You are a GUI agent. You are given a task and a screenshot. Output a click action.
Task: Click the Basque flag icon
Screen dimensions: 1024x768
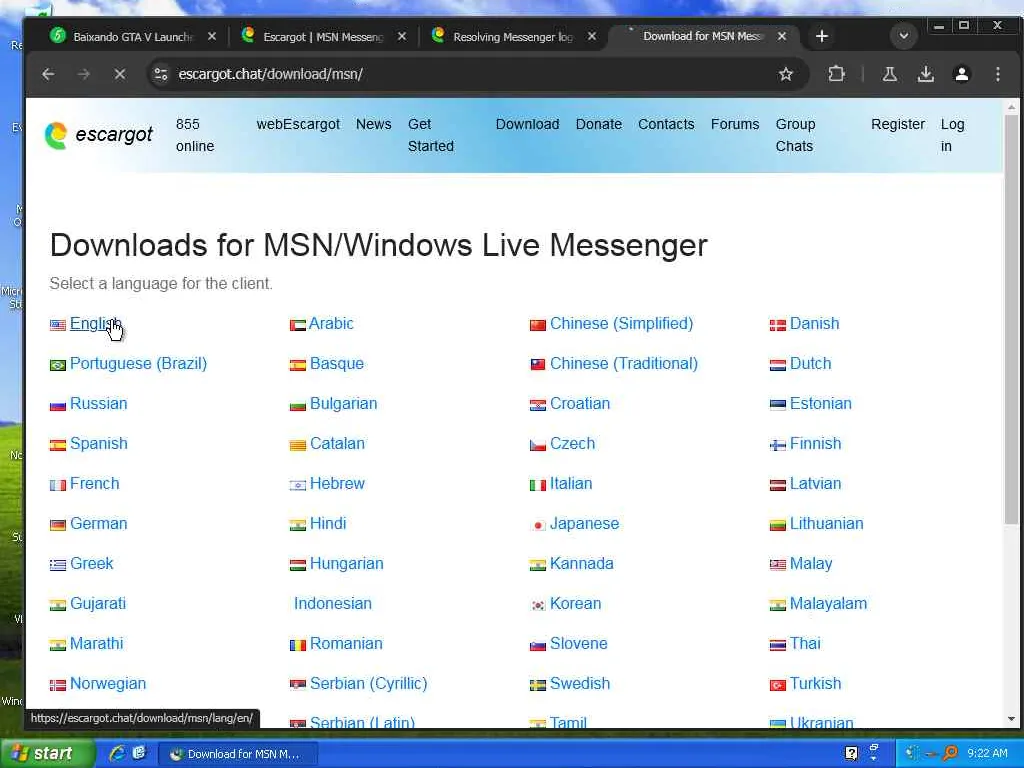(x=298, y=366)
